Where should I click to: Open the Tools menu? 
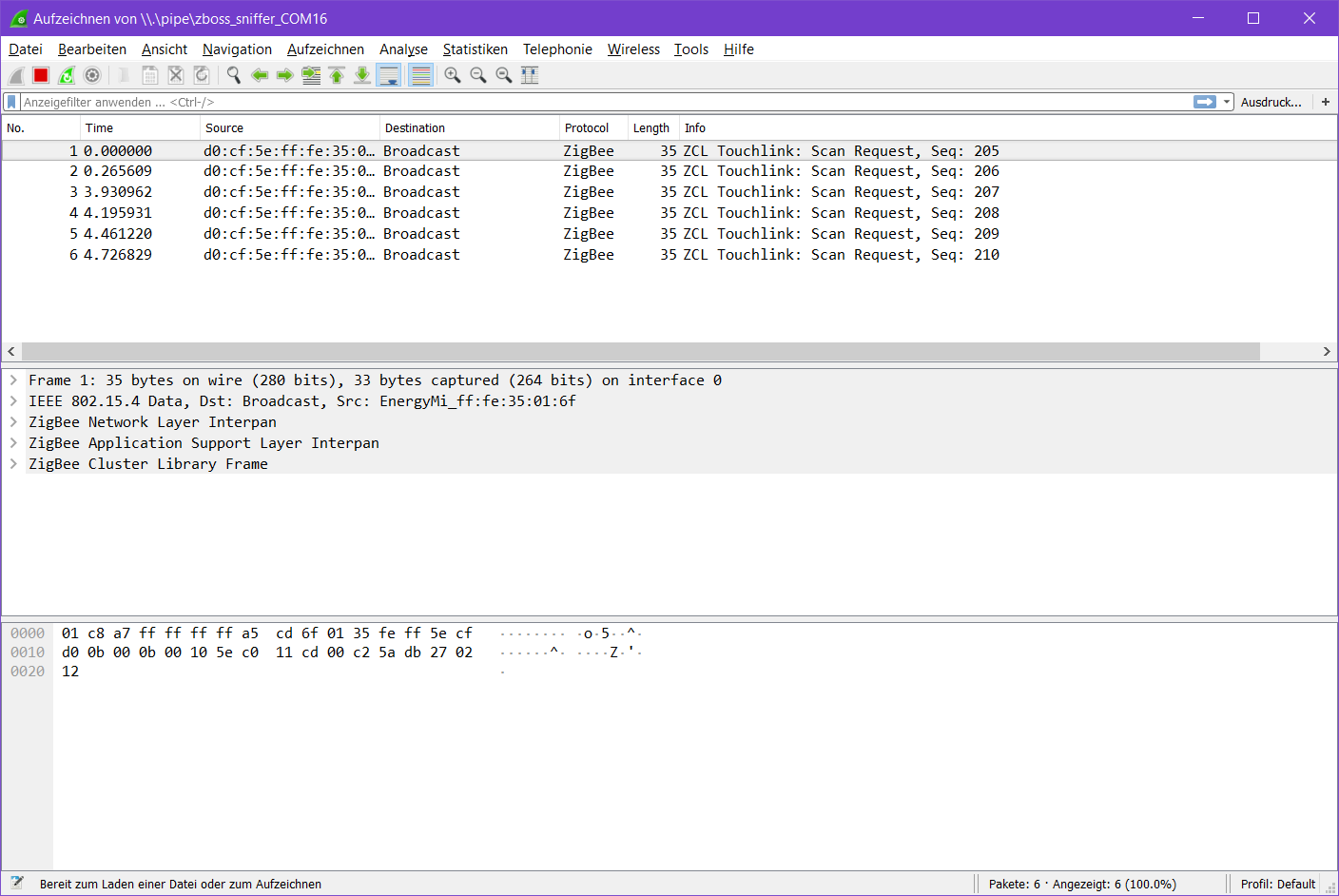(691, 49)
